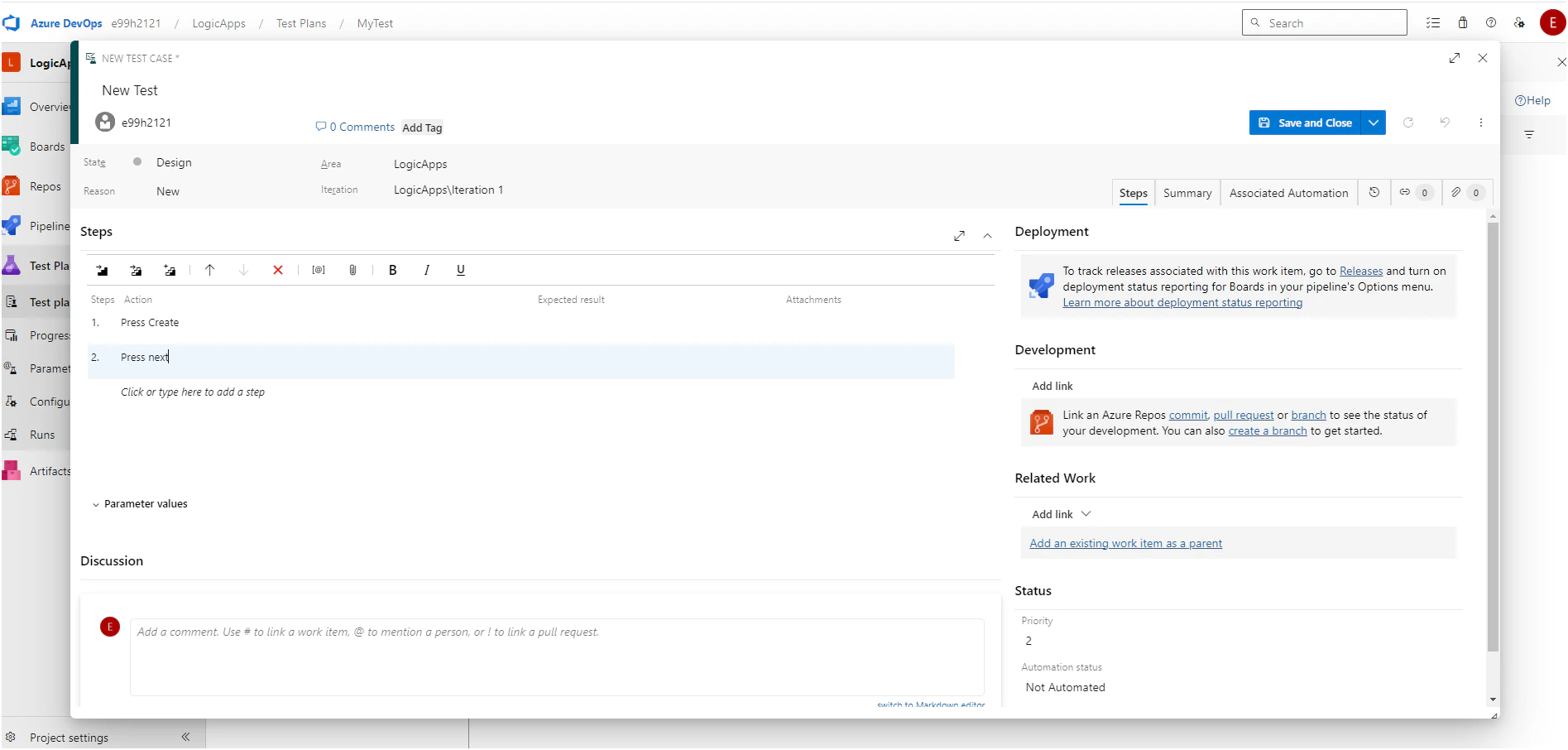Viewport: 1568px width, 750px height.
Task: Follow the pull request link
Action: click(x=1244, y=416)
